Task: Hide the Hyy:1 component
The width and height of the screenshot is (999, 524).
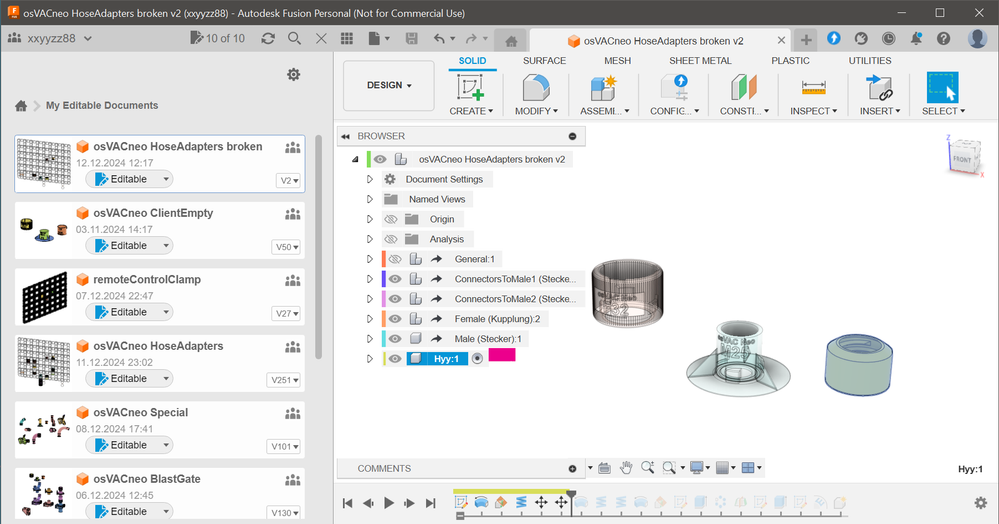Action: click(395, 359)
